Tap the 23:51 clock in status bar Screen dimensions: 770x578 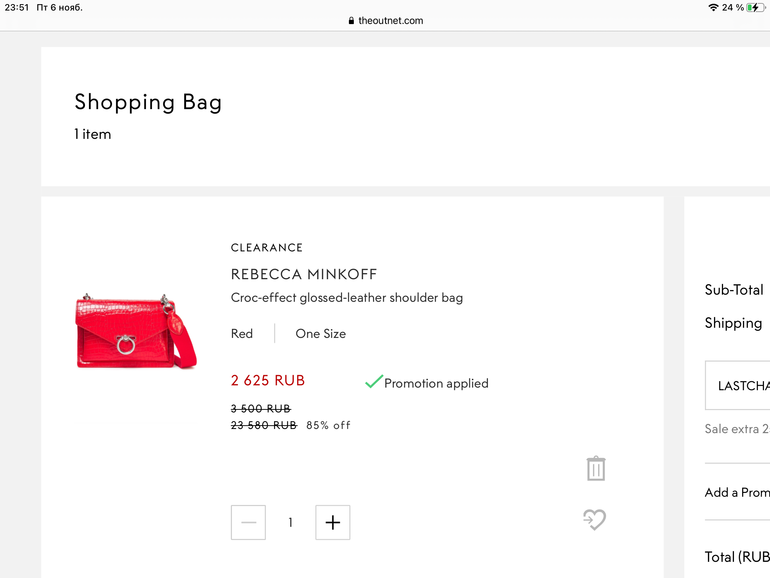pyautogui.click(x=16, y=8)
